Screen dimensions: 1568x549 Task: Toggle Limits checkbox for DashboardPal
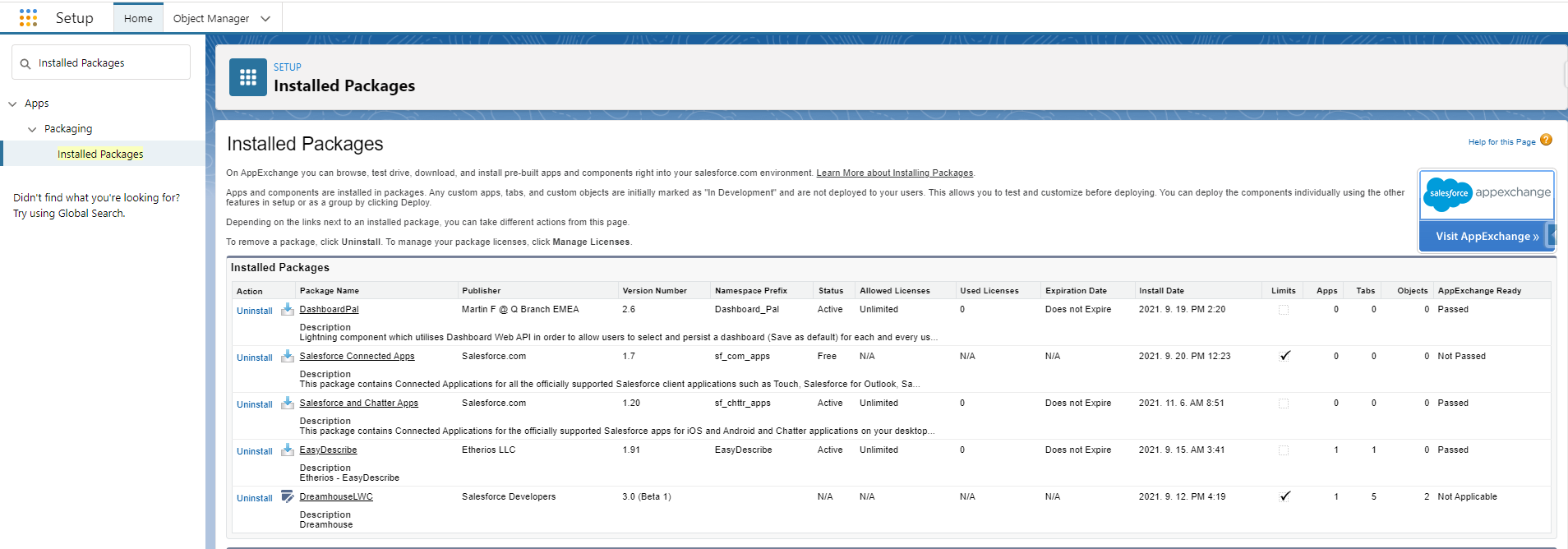tap(1284, 310)
